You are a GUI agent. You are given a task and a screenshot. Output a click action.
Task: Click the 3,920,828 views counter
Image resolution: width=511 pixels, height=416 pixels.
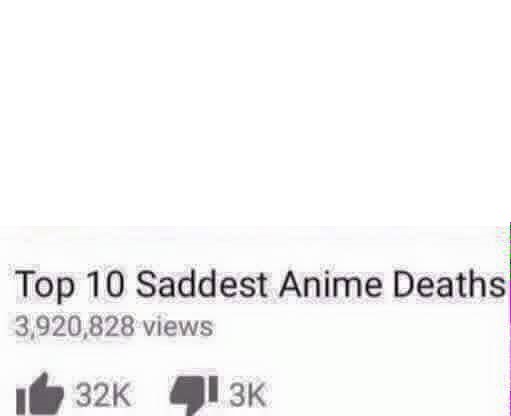coord(114,327)
